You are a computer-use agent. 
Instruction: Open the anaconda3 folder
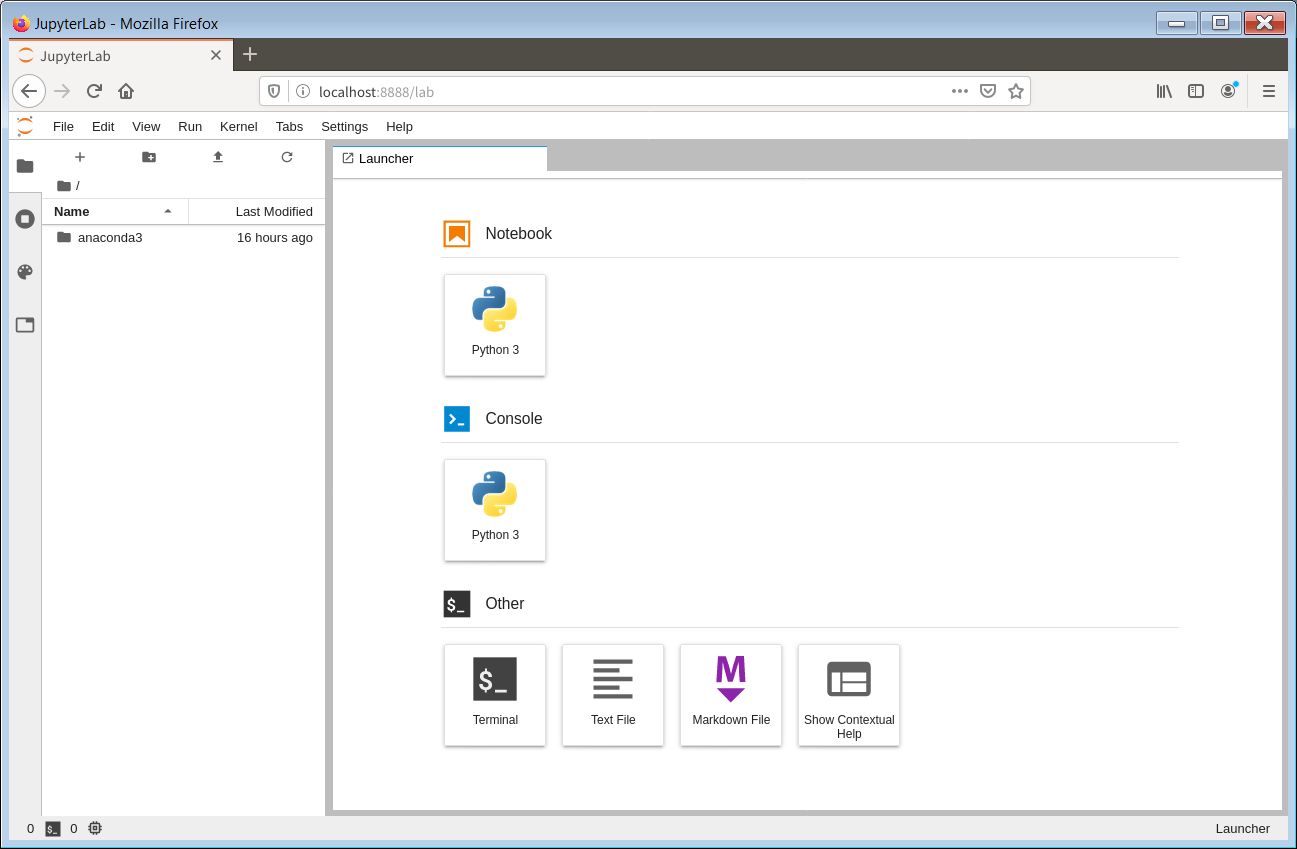click(x=110, y=238)
